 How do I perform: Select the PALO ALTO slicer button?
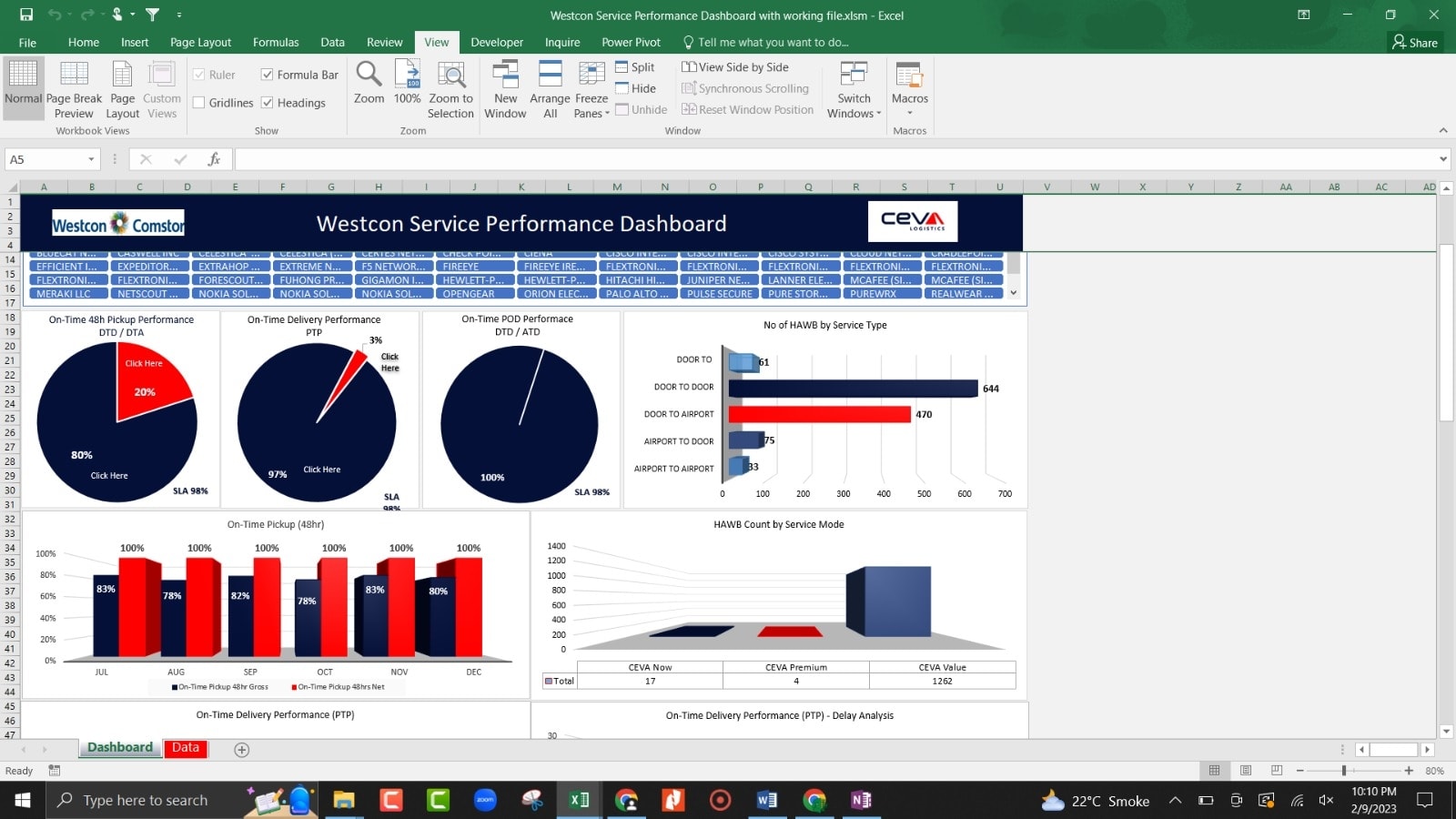click(x=638, y=294)
